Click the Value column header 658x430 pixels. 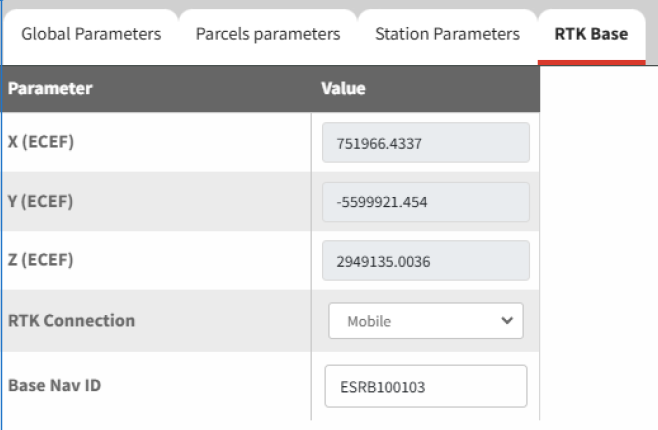pos(343,88)
